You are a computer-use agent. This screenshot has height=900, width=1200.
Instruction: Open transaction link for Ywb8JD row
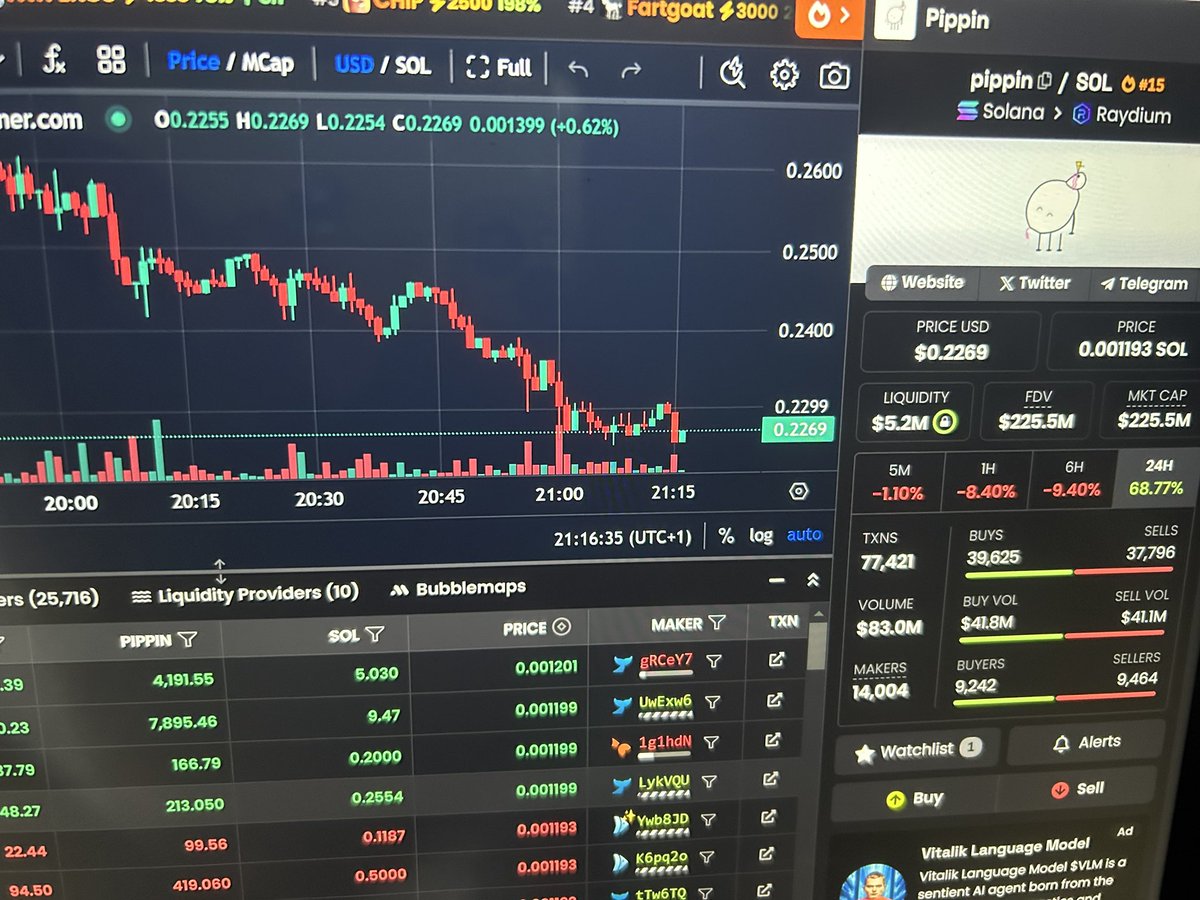click(769, 817)
